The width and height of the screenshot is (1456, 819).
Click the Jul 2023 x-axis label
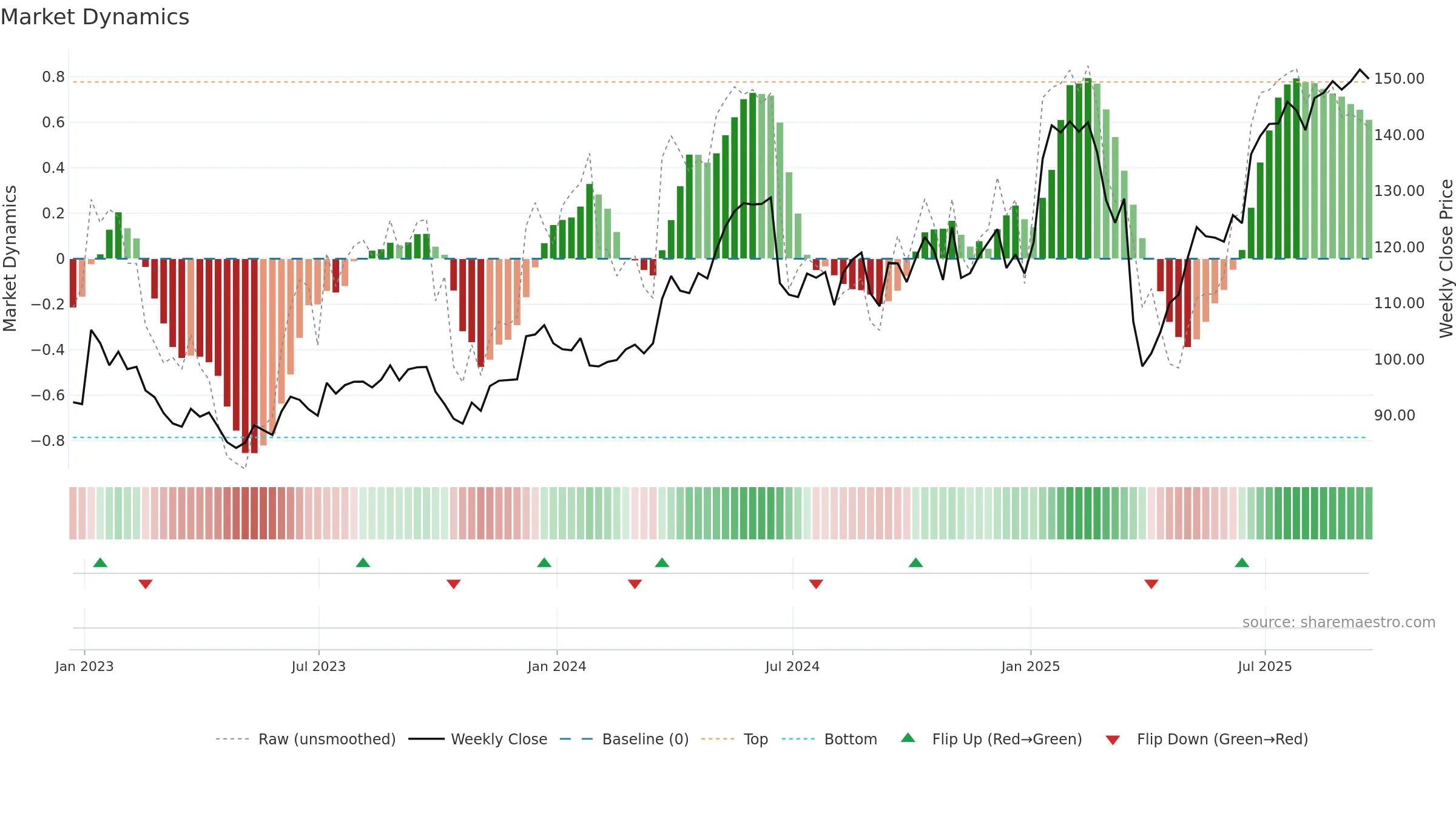(318, 666)
